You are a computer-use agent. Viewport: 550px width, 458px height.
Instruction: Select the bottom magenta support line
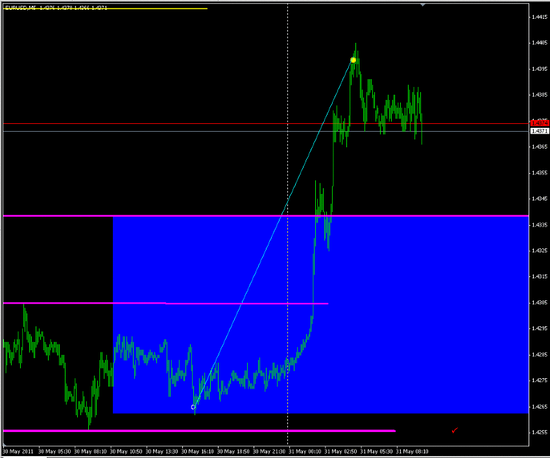tap(199, 431)
